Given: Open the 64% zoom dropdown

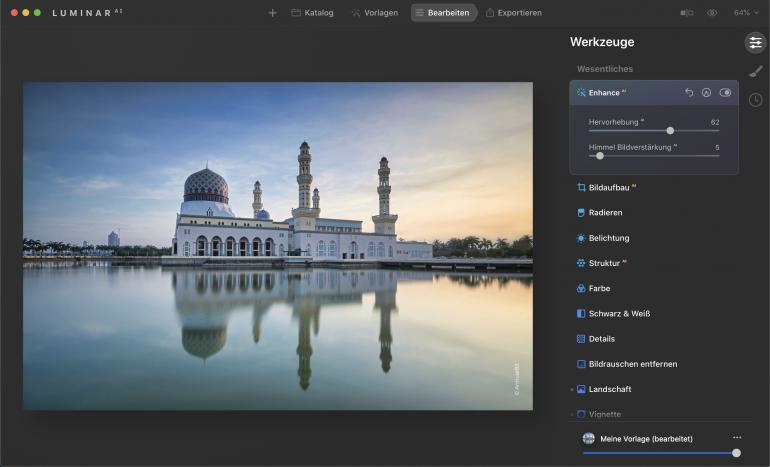Looking at the screenshot, I should pyautogui.click(x=745, y=13).
